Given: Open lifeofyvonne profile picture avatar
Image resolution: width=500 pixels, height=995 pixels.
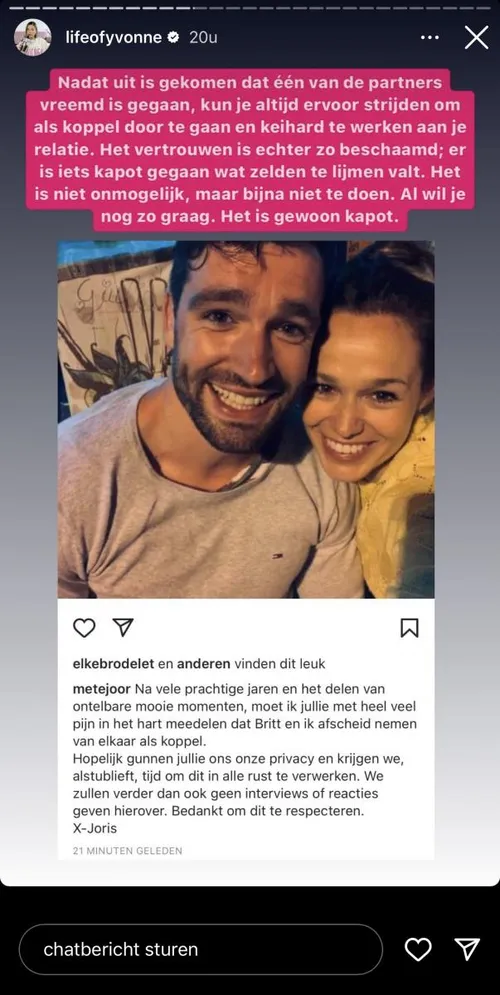Looking at the screenshot, I should [32, 37].
